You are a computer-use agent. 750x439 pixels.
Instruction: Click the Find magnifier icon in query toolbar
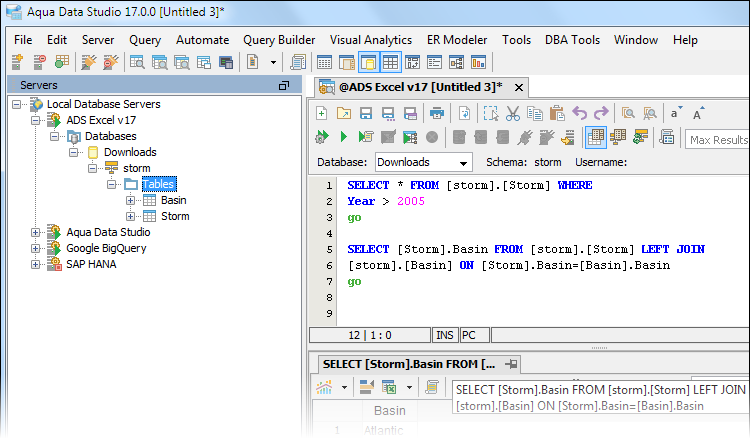coord(628,113)
